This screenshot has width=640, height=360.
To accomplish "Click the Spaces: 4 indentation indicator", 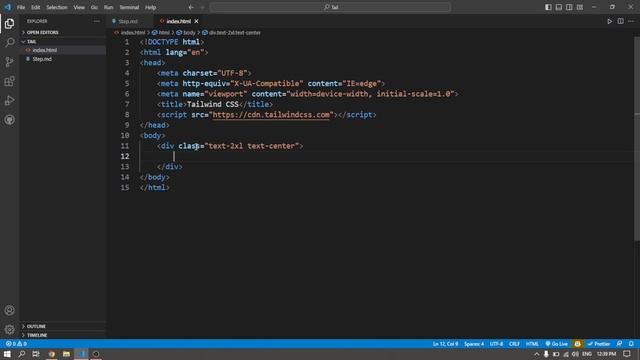I will (x=474, y=344).
